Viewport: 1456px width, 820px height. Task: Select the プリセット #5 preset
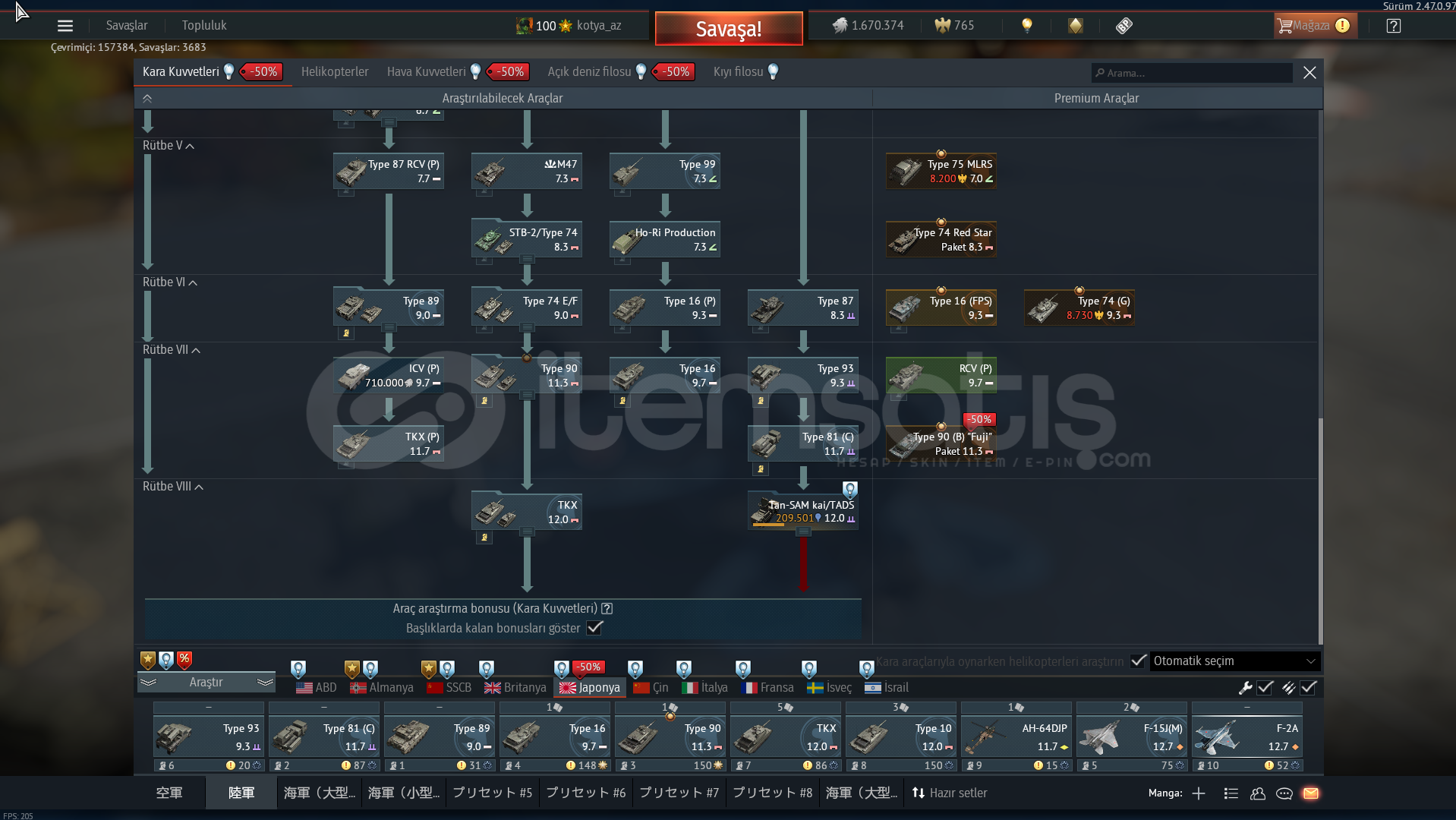click(492, 793)
